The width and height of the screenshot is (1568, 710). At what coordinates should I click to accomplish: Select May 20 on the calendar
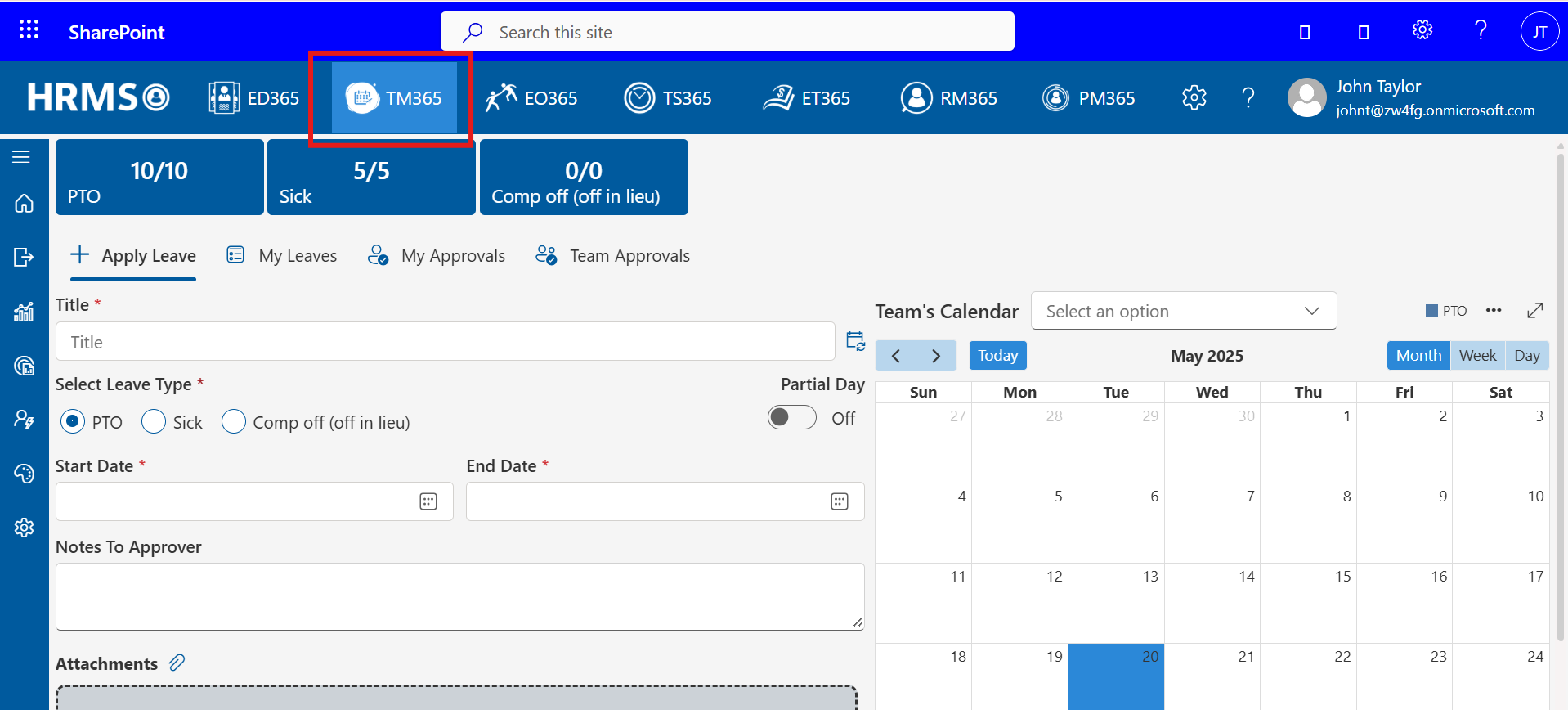click(x=1116, y=676)
